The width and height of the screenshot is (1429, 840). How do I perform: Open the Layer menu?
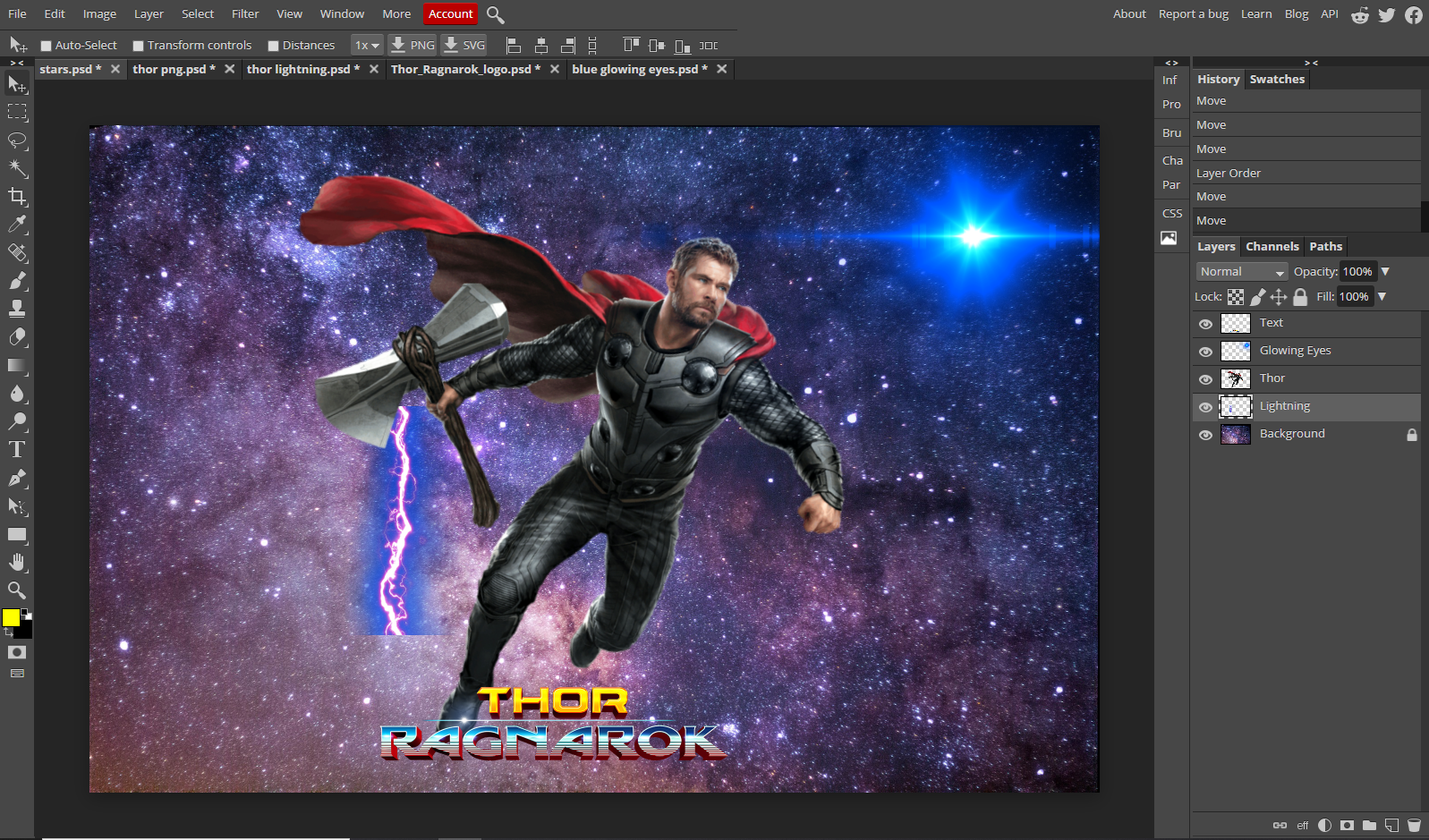[x=149, y=14]
